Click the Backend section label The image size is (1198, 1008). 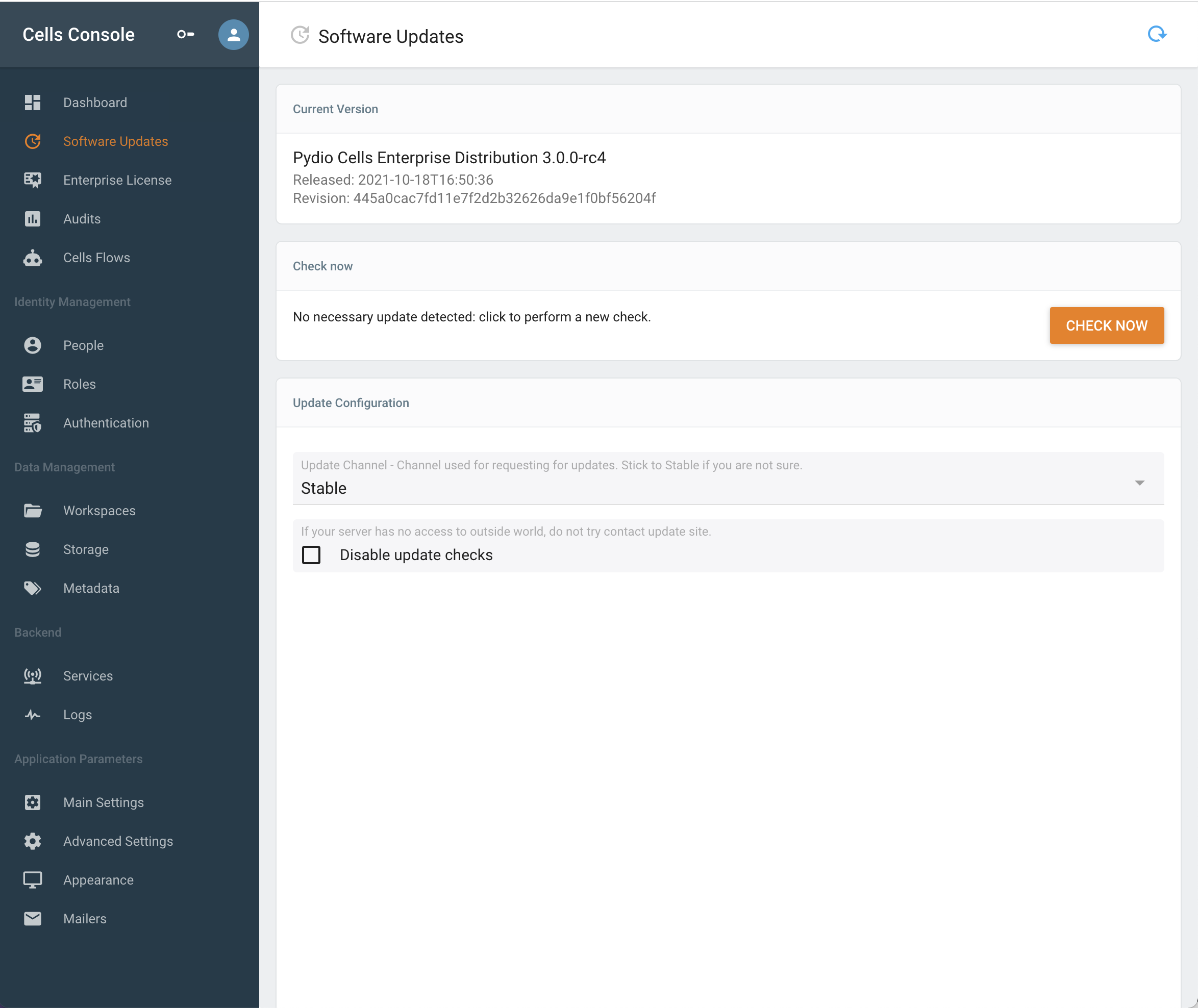pos(38,632)
